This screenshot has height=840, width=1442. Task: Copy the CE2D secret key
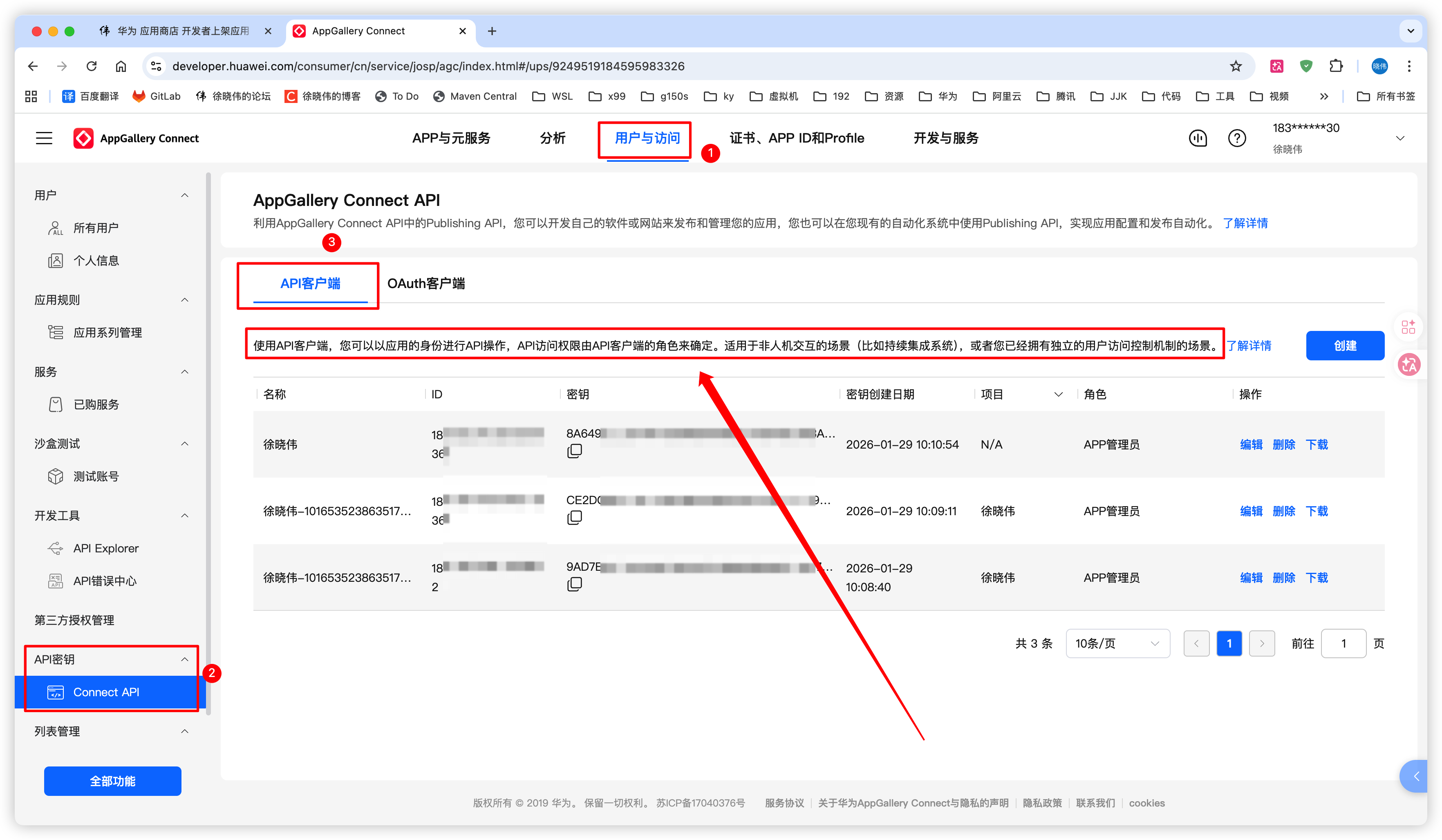(574, 518)
